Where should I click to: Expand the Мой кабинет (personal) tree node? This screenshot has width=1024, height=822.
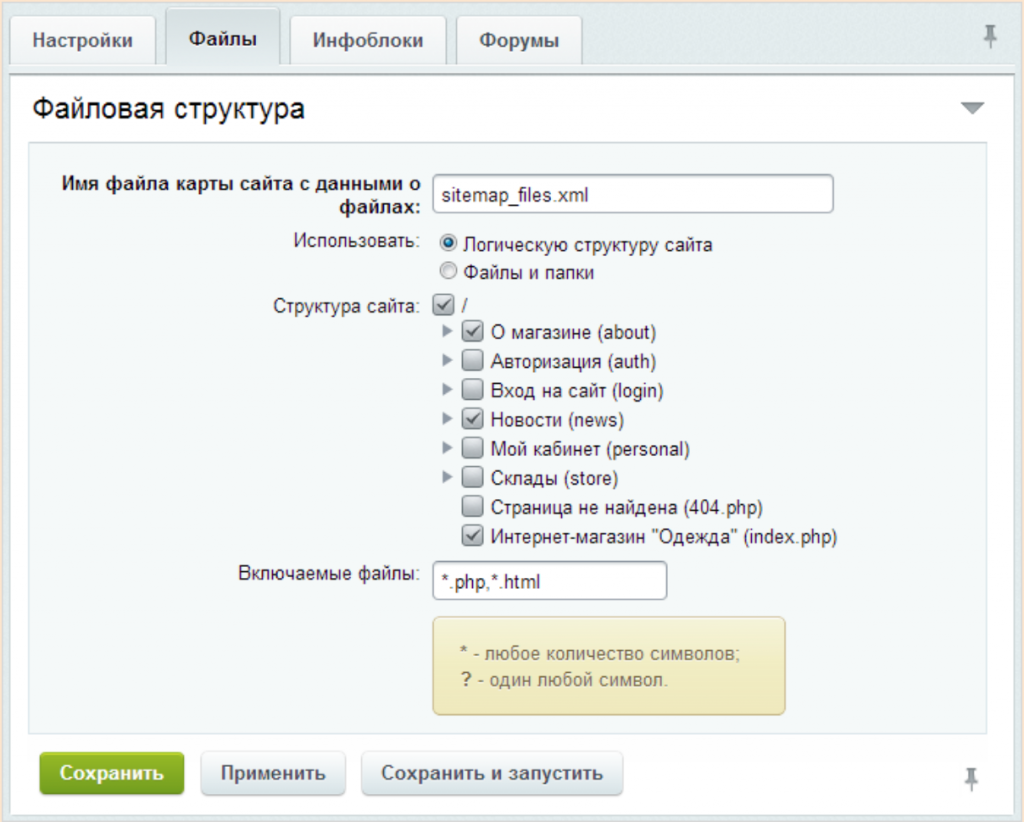click(x=447, y=448)
